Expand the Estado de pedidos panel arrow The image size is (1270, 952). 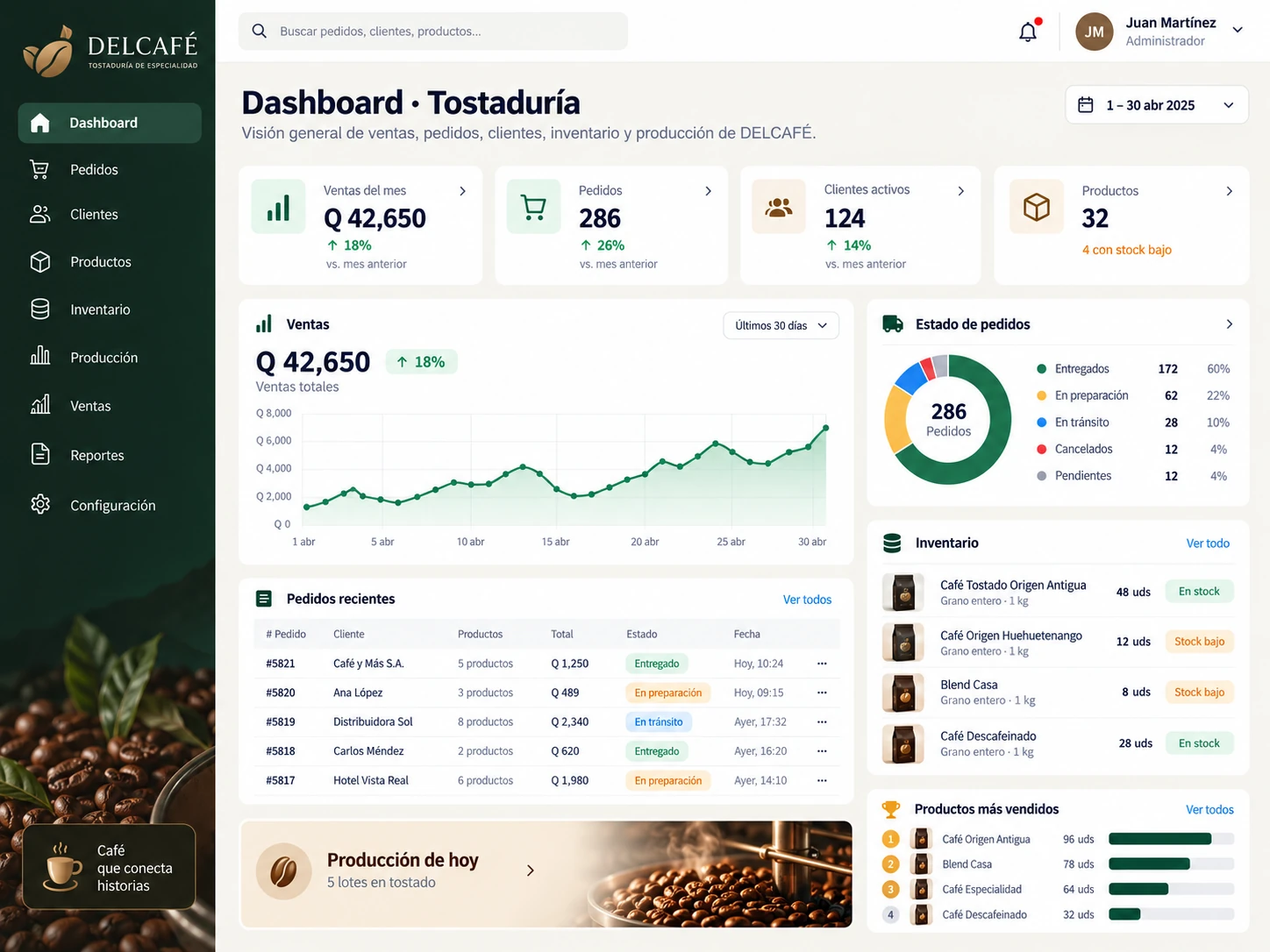pos(1230,324)
